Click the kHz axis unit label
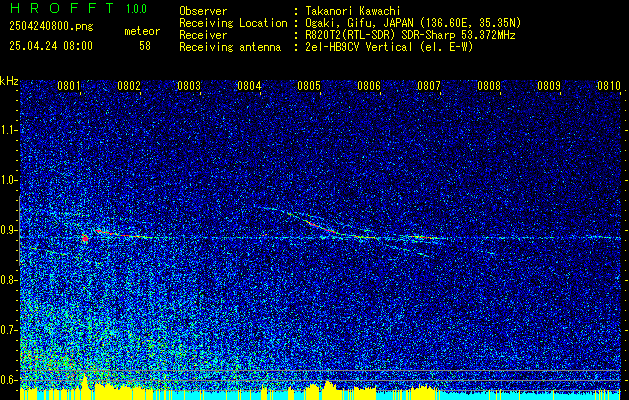Image resolution: width=629 pixels, height=400 pixels. [x=9, y=81]
